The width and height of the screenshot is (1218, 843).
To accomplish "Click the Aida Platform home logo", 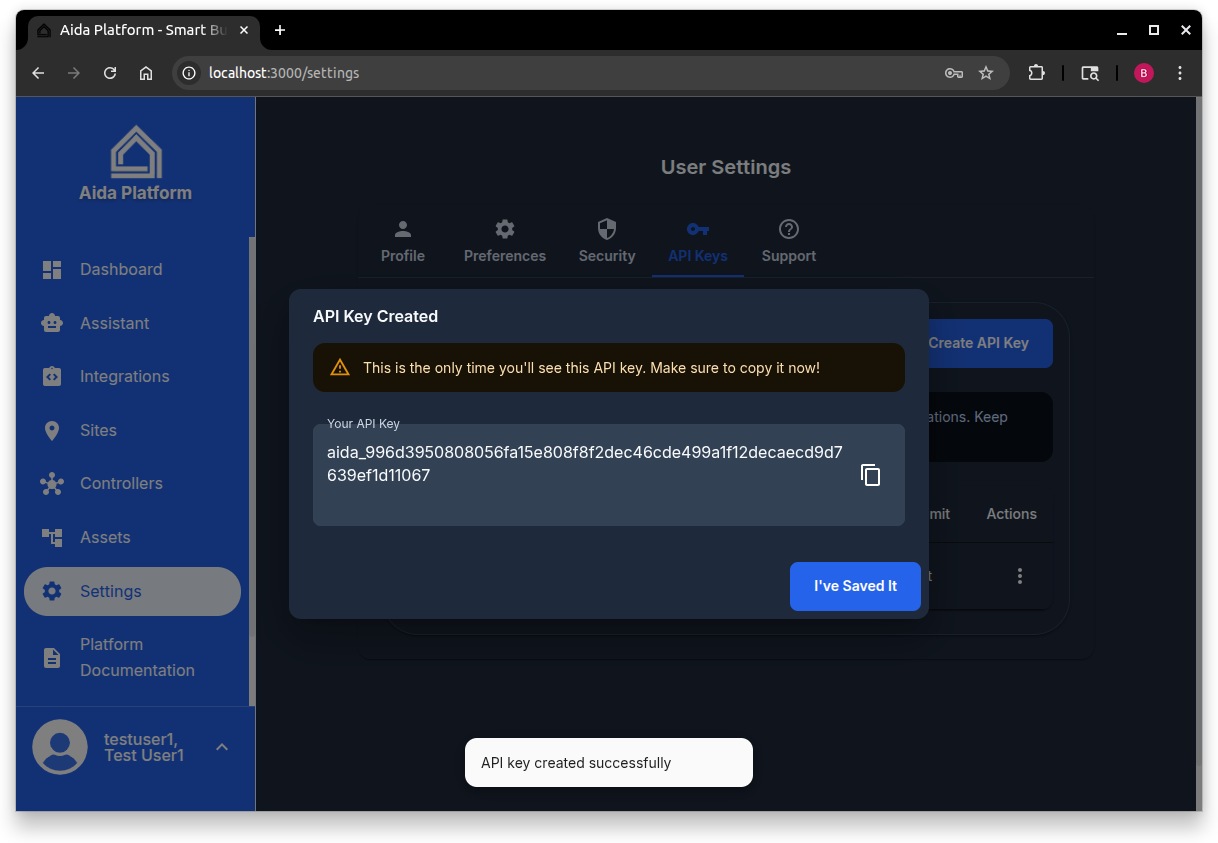I will coord(135,160).
